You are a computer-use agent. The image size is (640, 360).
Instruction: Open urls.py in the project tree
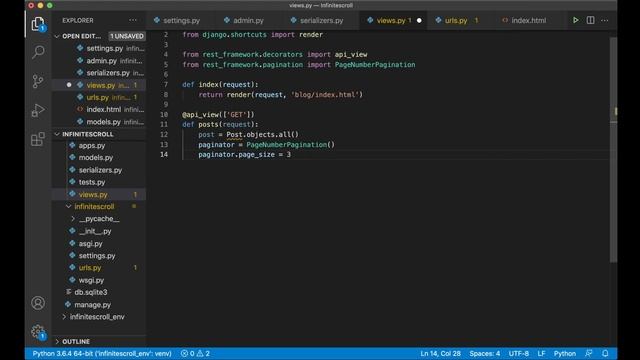pos(99,268)
